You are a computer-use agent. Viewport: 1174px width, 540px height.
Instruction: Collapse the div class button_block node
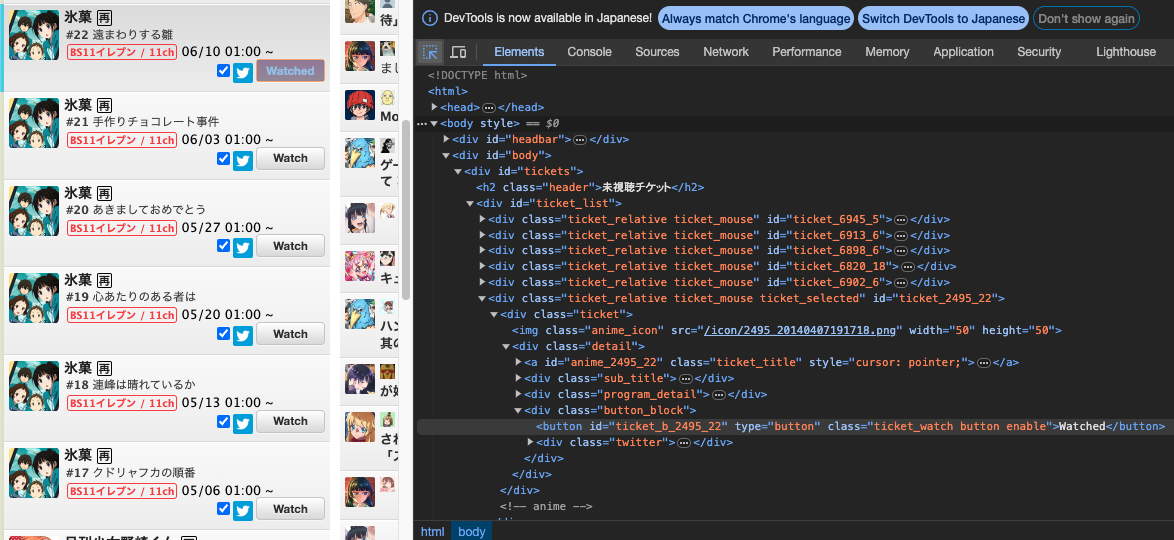(x=518, y=410)
